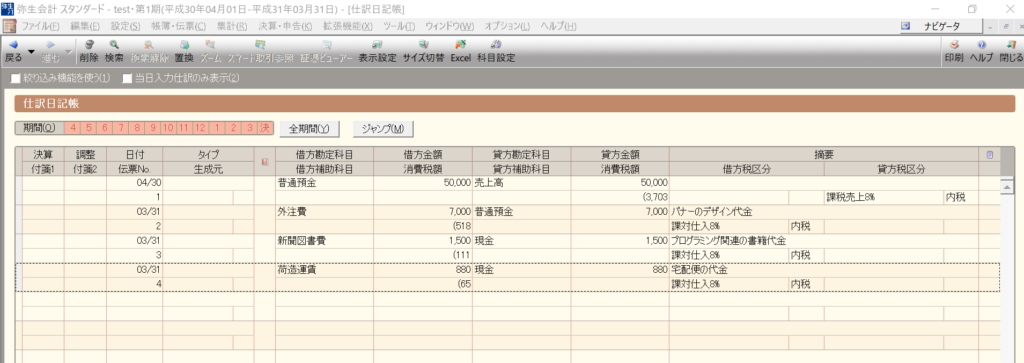The image size is (1024, 363).
Task: Toggle 絞り込み機能を使う checkbox
Action: coord(16,78)
